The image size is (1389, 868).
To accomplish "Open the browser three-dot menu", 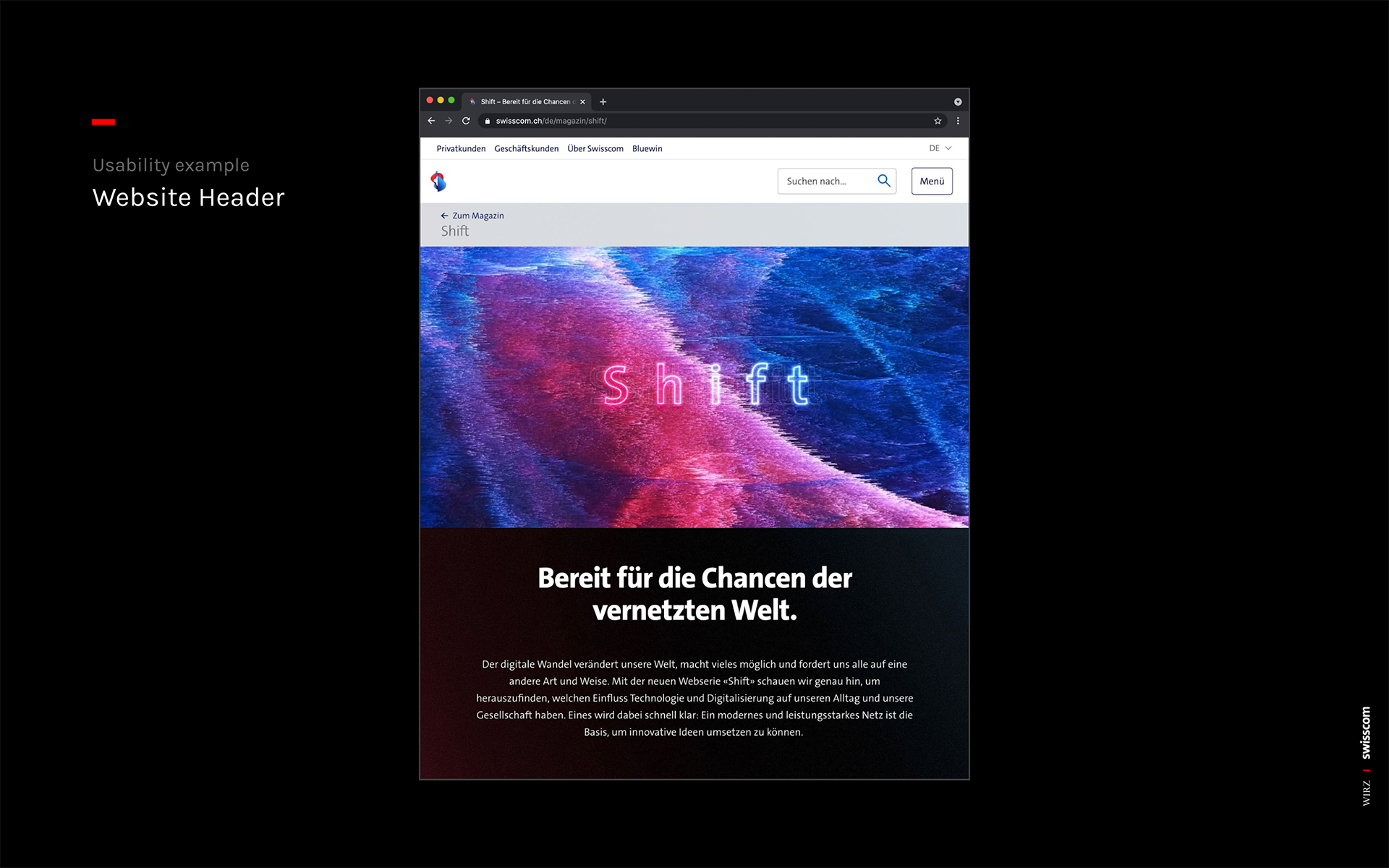I will coord(958,121).
